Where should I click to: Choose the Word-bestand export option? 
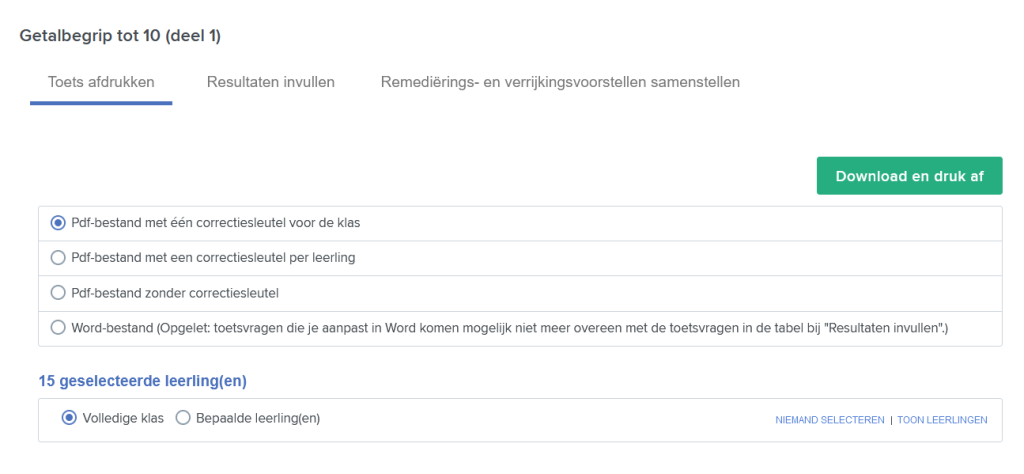coord(58,328)
